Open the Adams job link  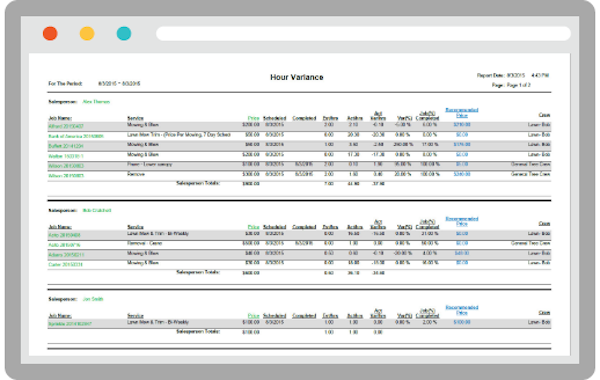66,254
